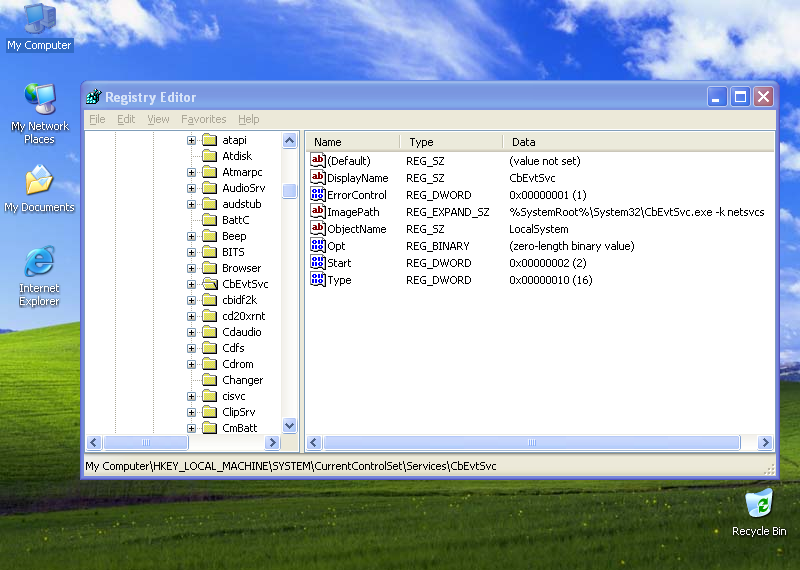This screenshot has height=570, width=800.
Task: Click the tree pane vertical scrollbar thumb
Action: (x=289, y=191)
